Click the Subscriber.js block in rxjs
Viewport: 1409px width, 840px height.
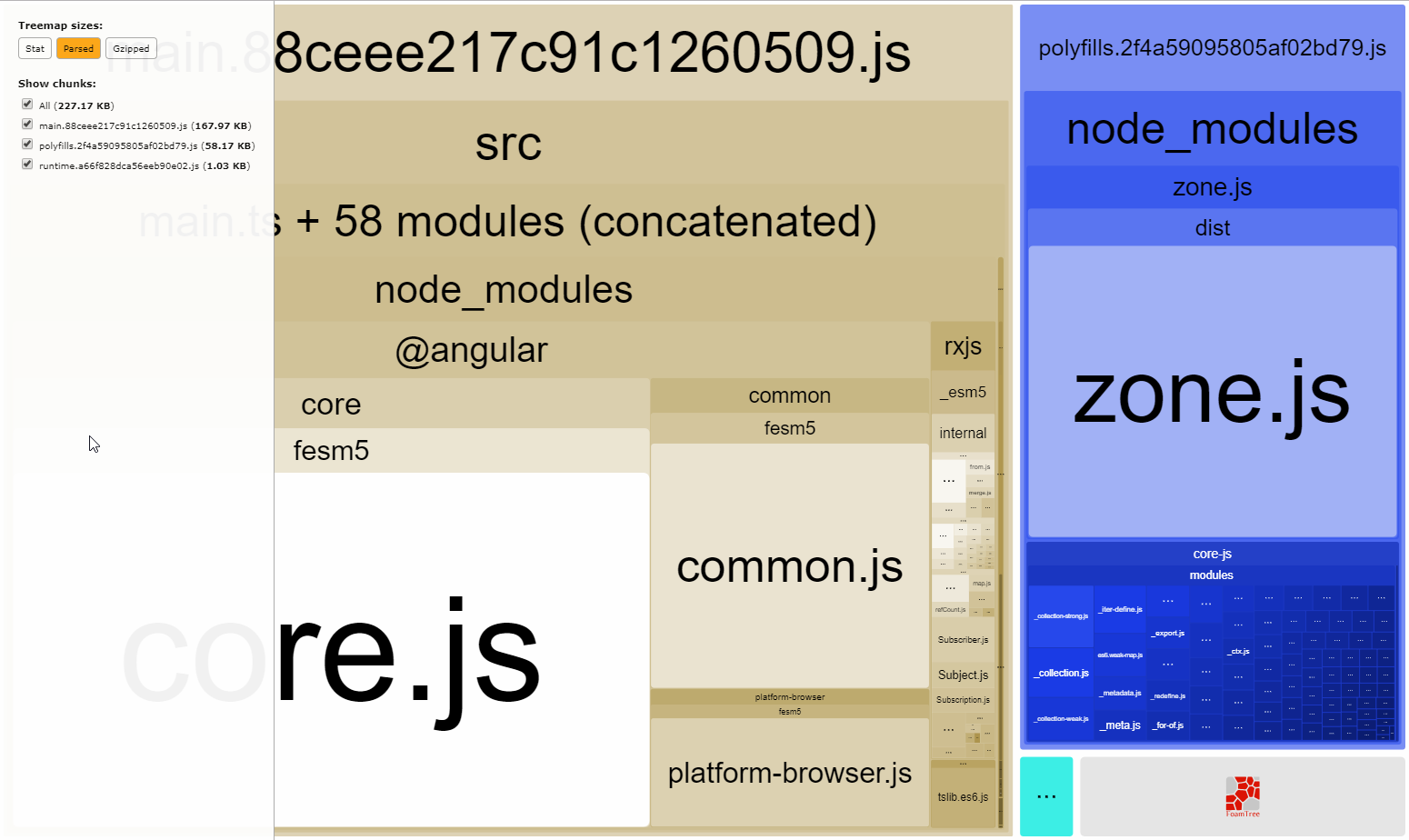click(963, 639)
